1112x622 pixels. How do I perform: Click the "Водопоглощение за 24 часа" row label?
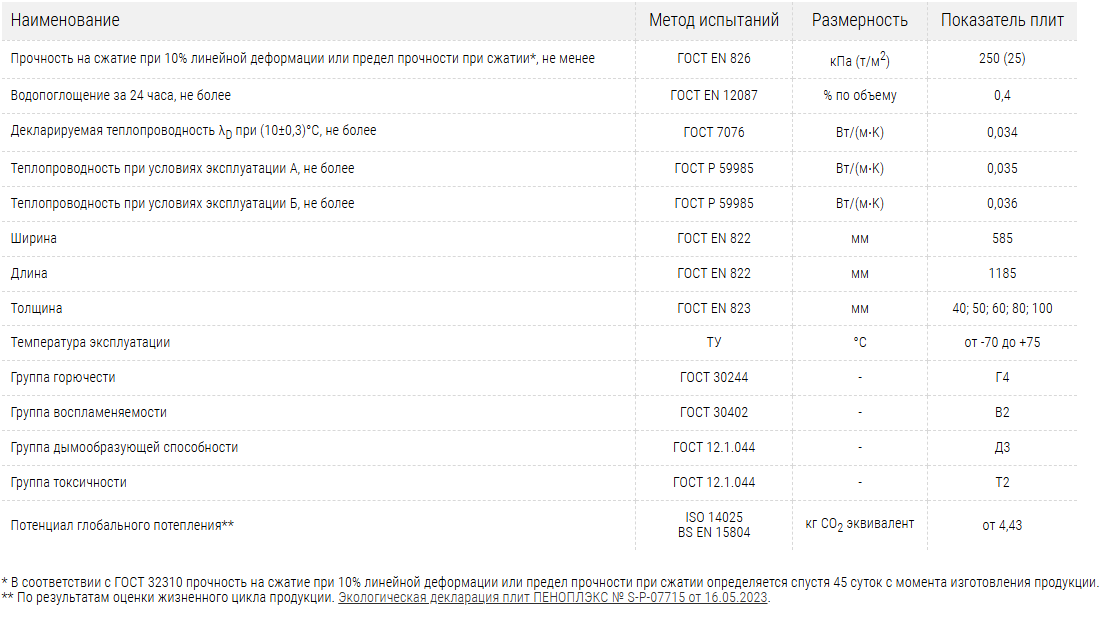[120, 95]
